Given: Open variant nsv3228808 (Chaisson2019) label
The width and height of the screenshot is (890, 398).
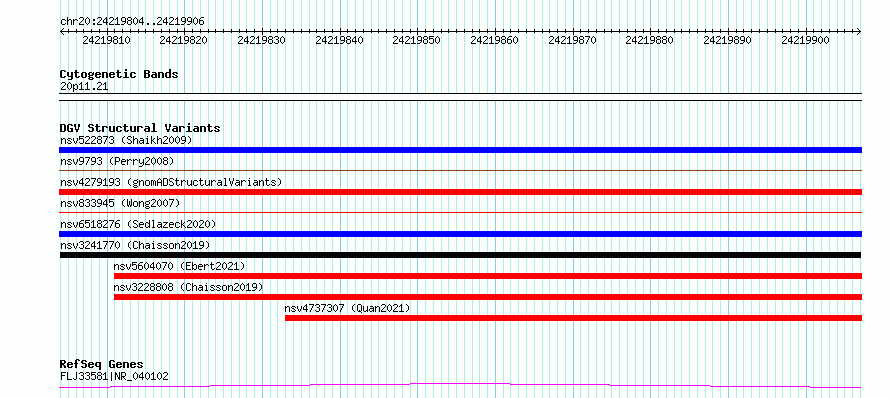Looking at the screenshot, I should (x=188, y=287).
